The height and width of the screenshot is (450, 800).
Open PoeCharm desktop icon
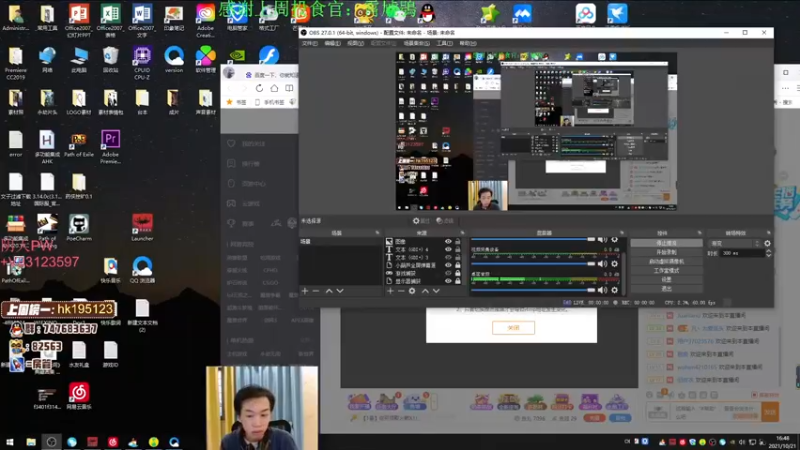[x=79, y=228]
